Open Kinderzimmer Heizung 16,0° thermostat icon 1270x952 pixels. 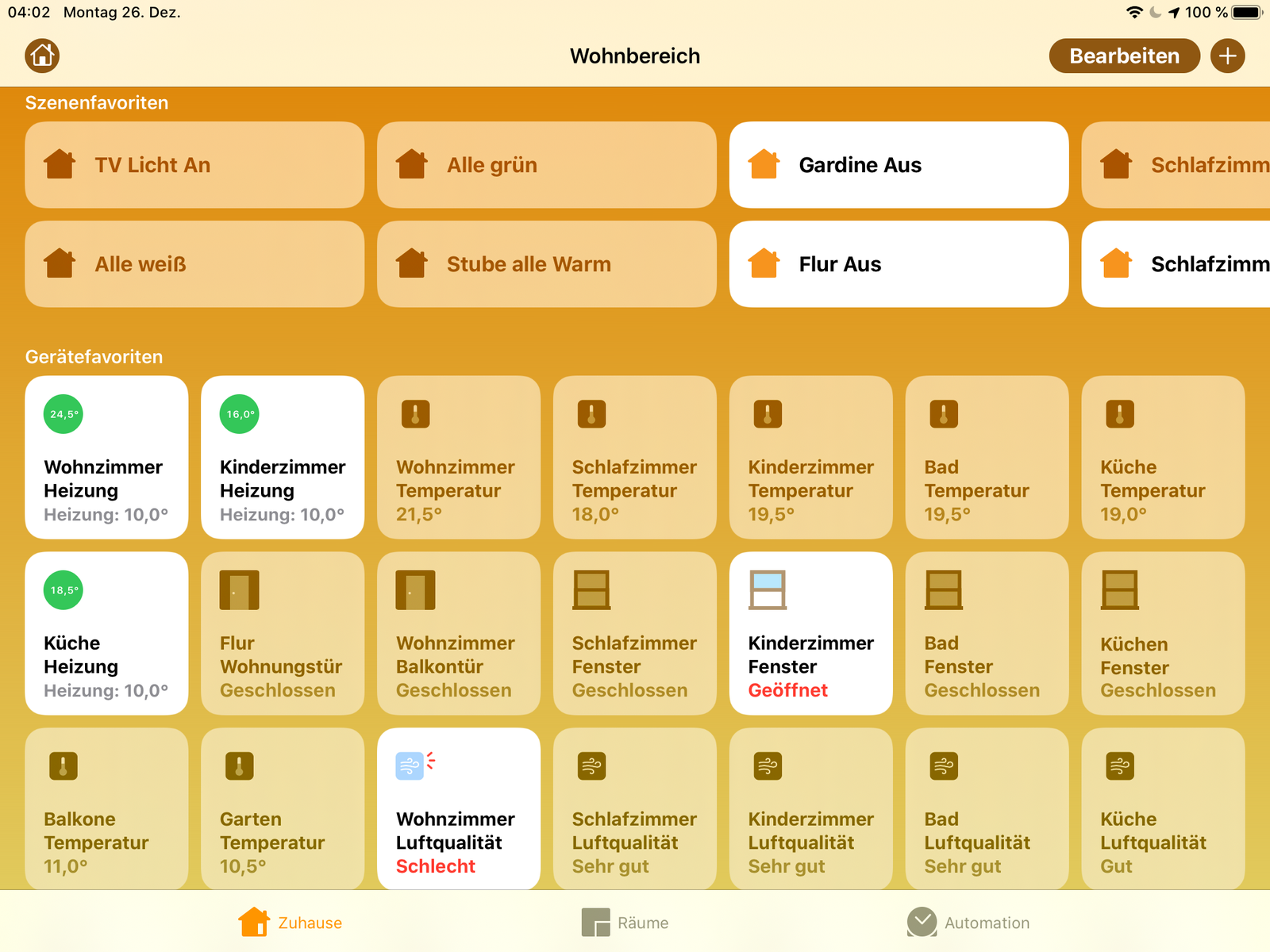(239, 414)
